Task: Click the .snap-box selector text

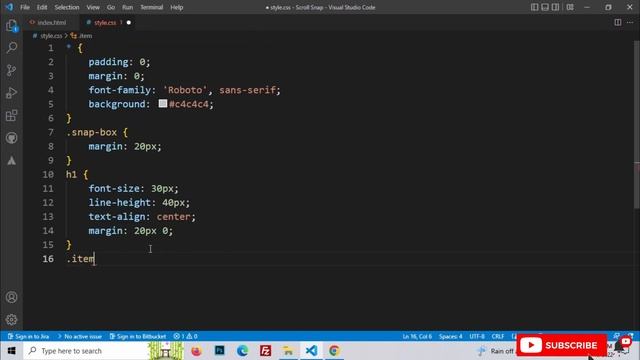Action: [91, 132]
